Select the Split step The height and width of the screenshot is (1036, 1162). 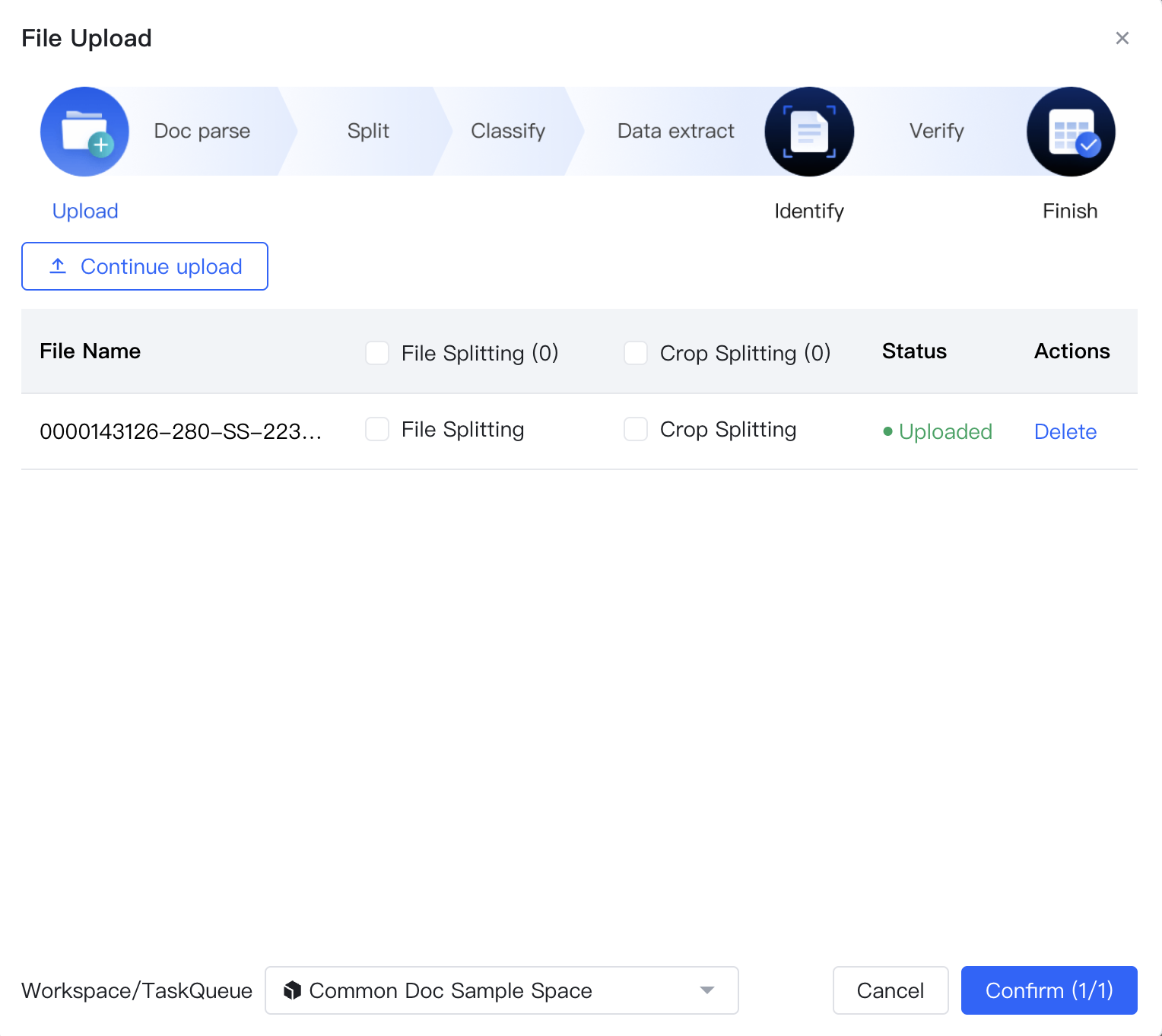point(368,131)
